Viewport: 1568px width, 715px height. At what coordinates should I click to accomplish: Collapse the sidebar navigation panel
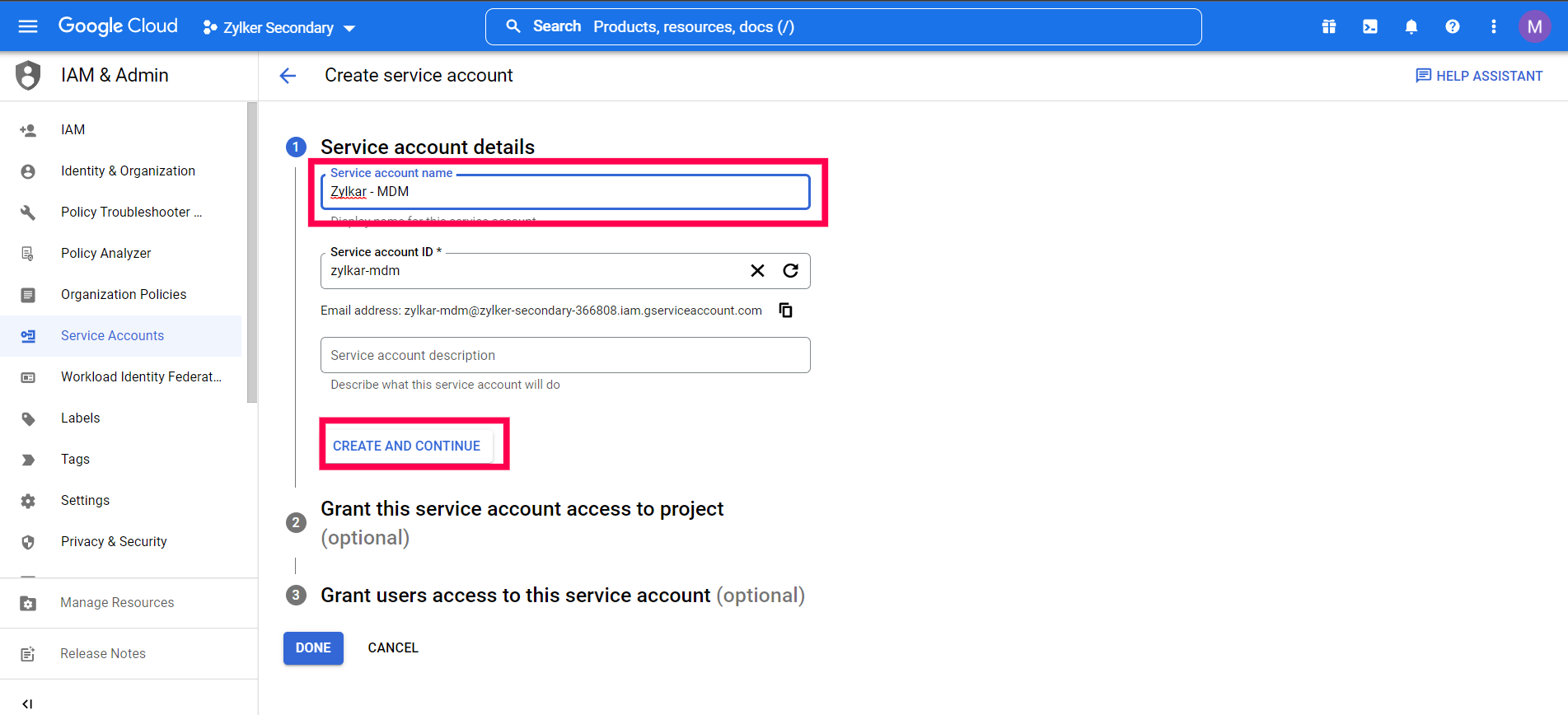click(x=27, y=703)
